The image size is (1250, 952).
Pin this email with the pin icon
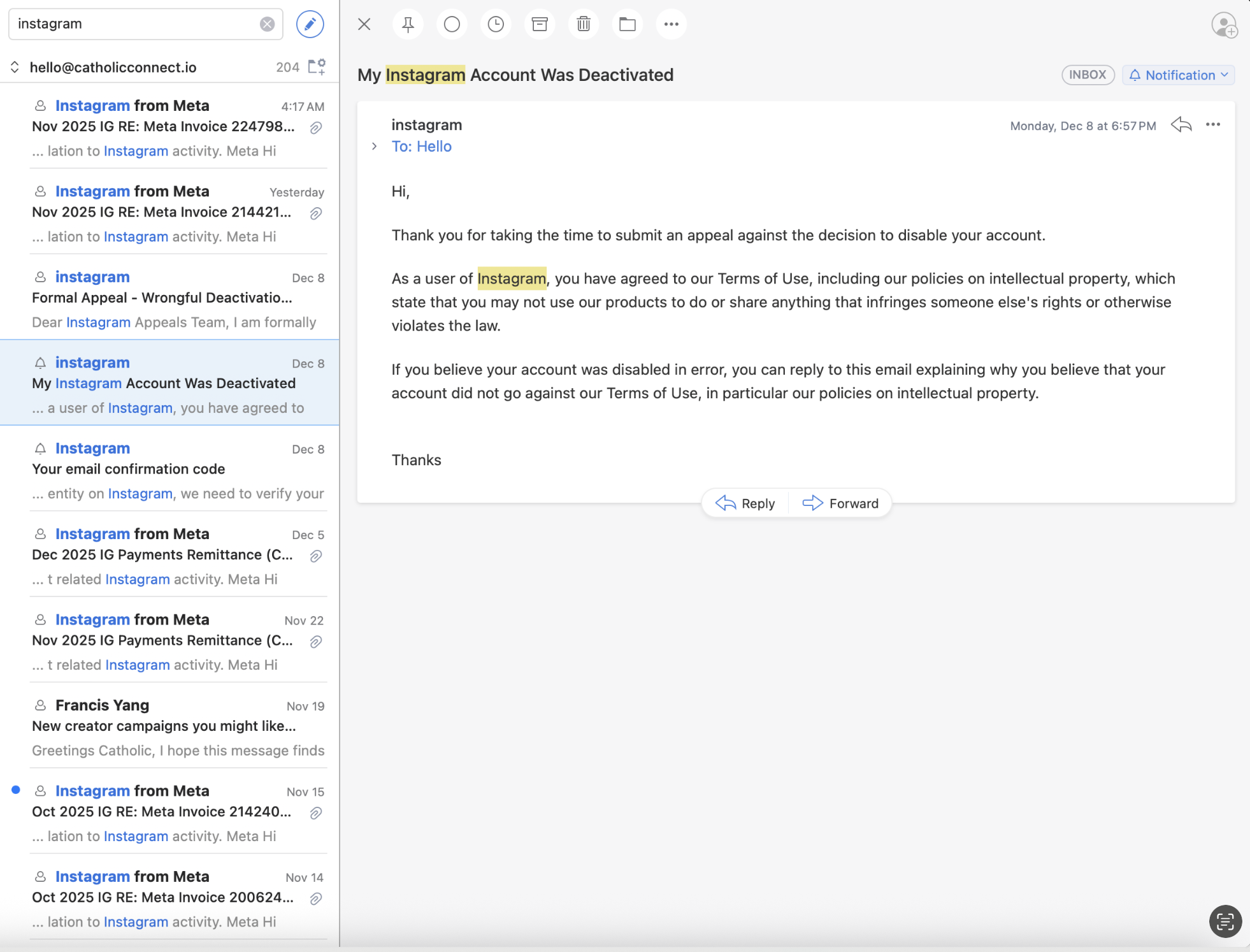click(x=408, y=24)
